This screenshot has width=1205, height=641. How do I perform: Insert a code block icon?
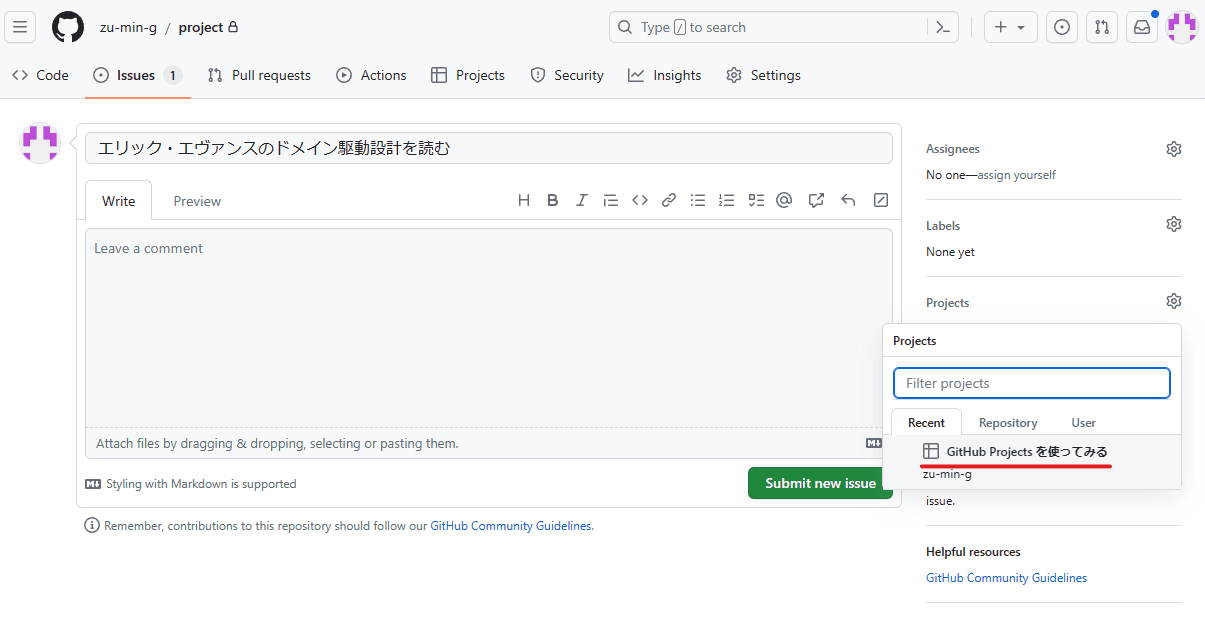pos(640,200)
